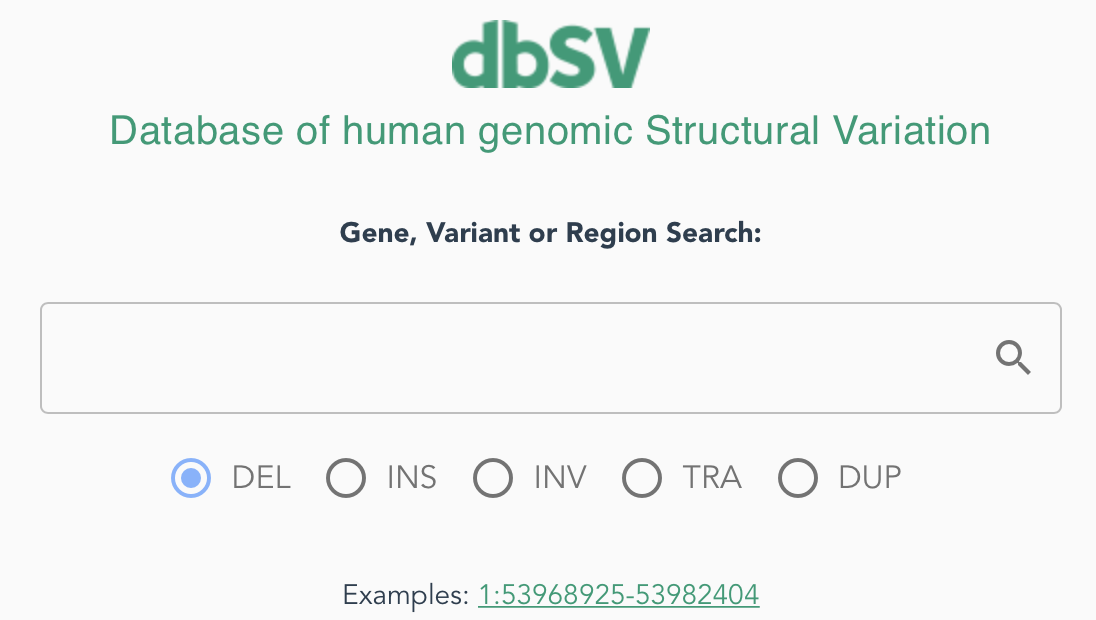Click the word 'Database' in green subtitle
The image size is (1096, 620).
click(x=196, y=131)
